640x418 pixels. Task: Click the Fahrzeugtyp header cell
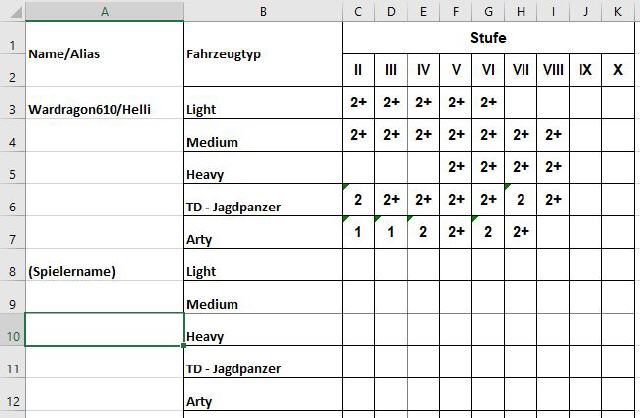click(x=263, y=54)
